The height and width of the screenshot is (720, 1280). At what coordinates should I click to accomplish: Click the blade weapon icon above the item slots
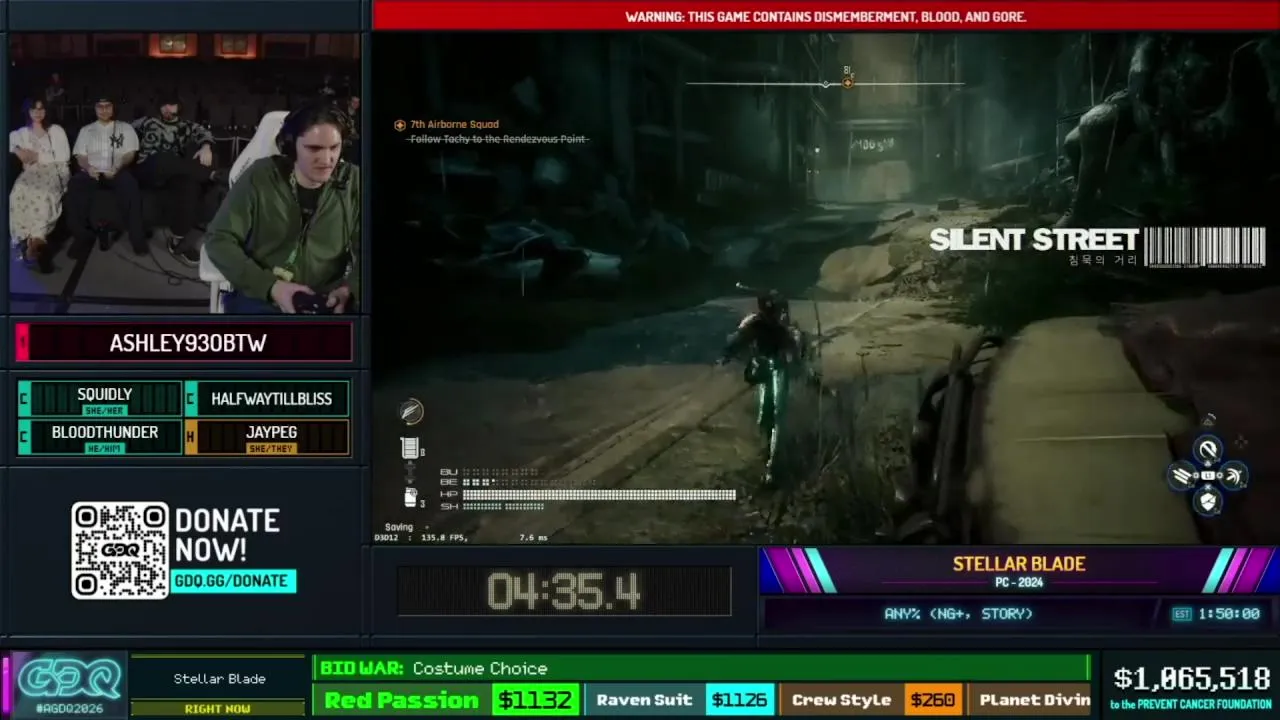coord(411,411)
